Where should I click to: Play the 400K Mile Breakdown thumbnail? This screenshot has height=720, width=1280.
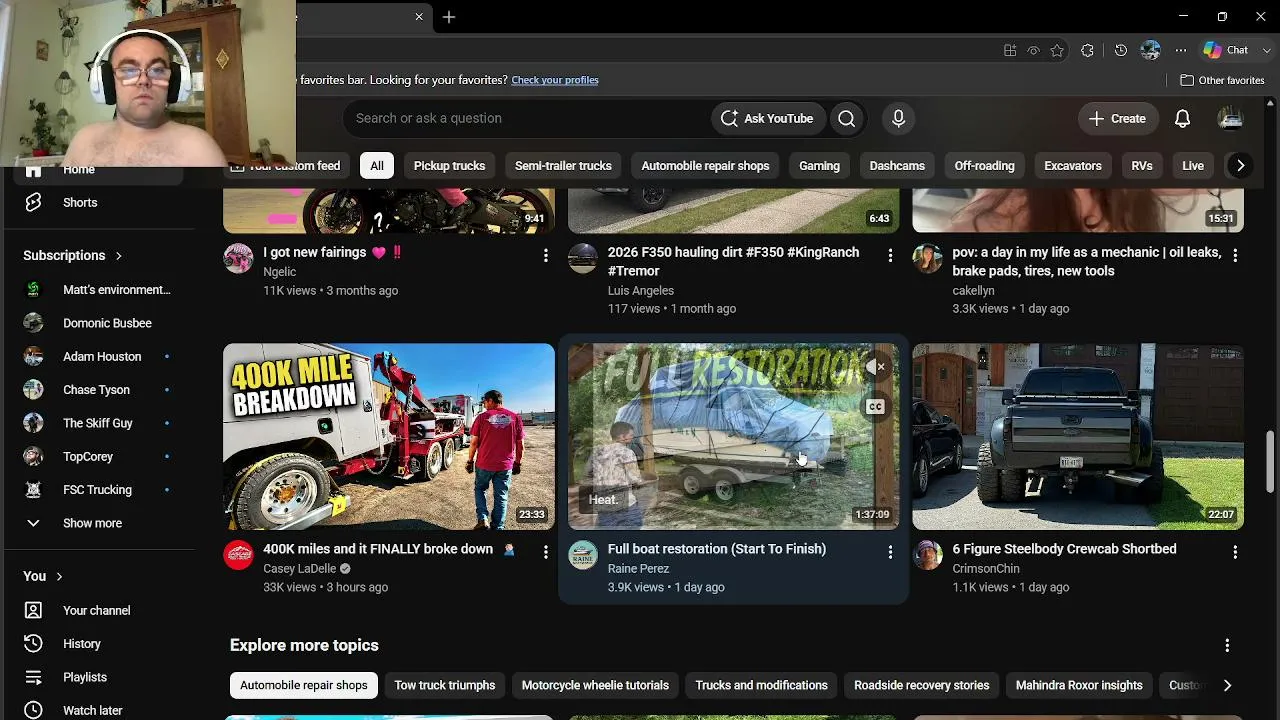click(389, 437)
